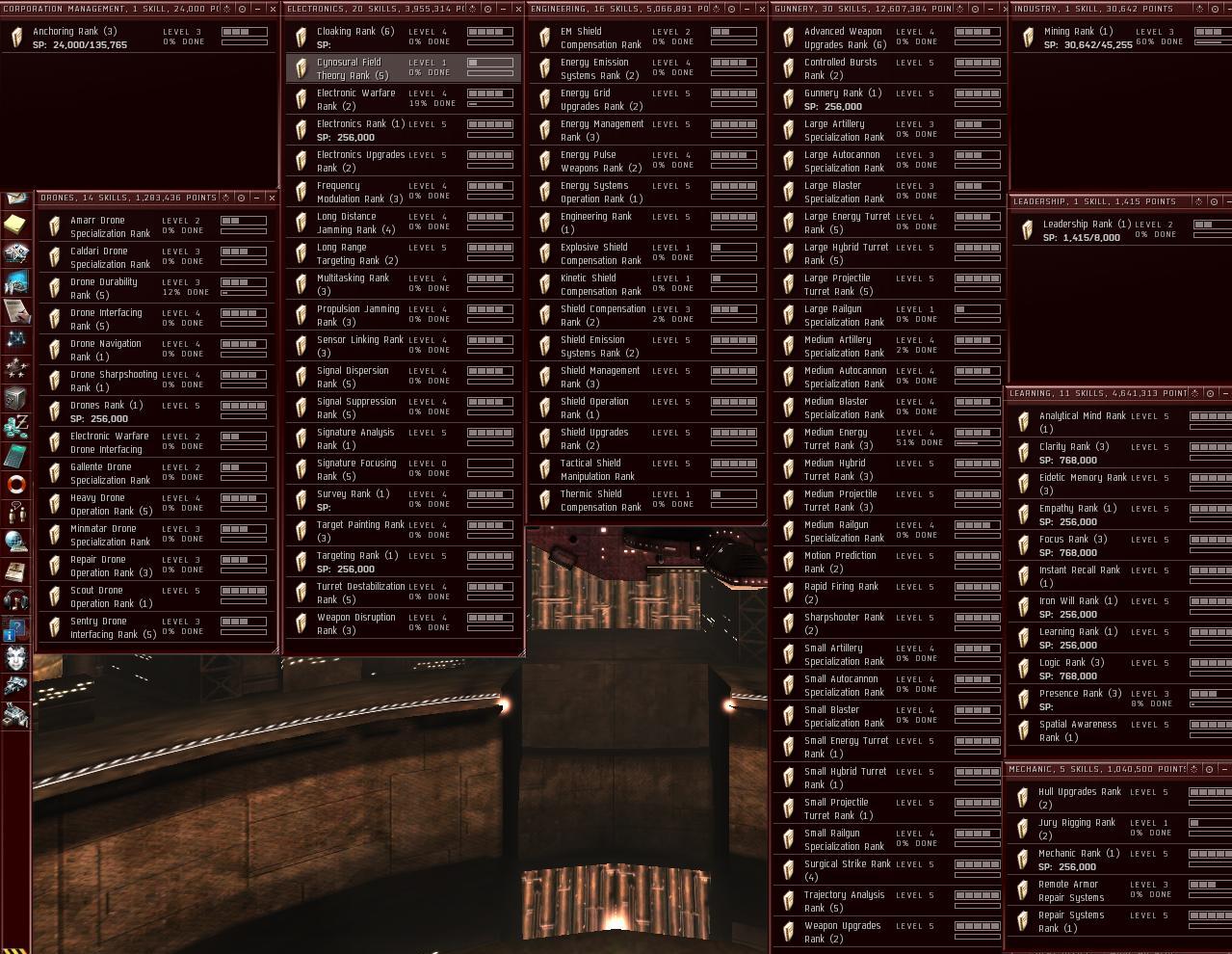
Task: Toggle the pin on the Gunnery window
Action: click(x=960, y=9)
